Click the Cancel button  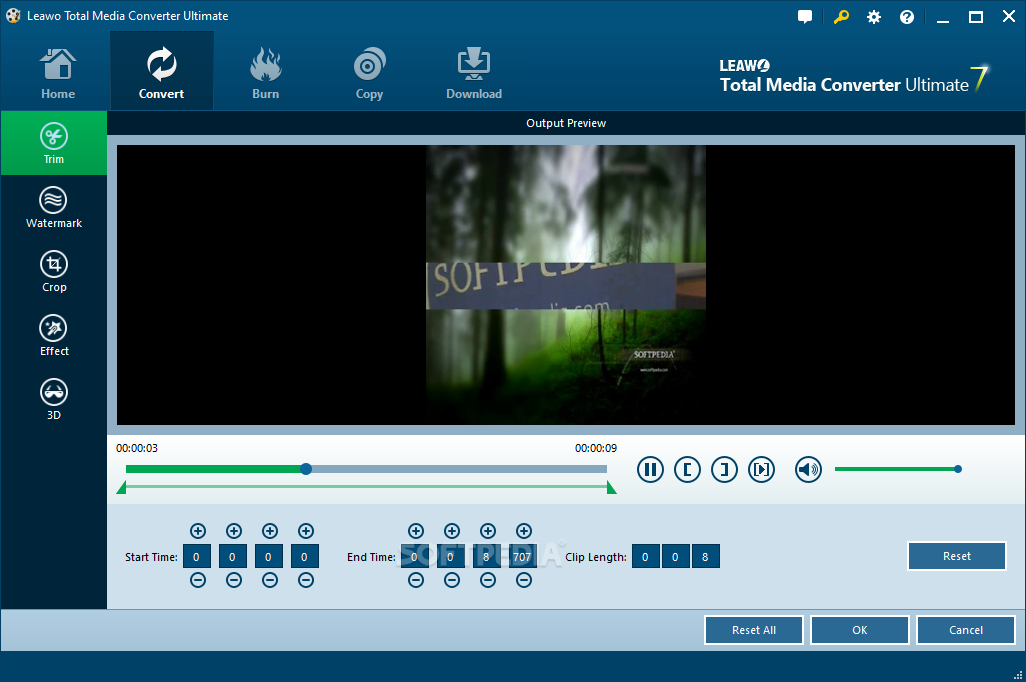point(966,630)
